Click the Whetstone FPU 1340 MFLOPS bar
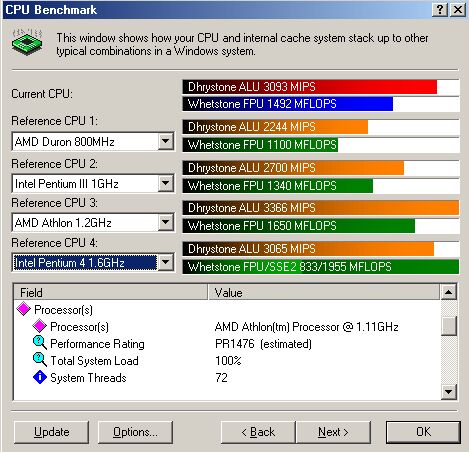The image size is (469, 452). [278, 186]
